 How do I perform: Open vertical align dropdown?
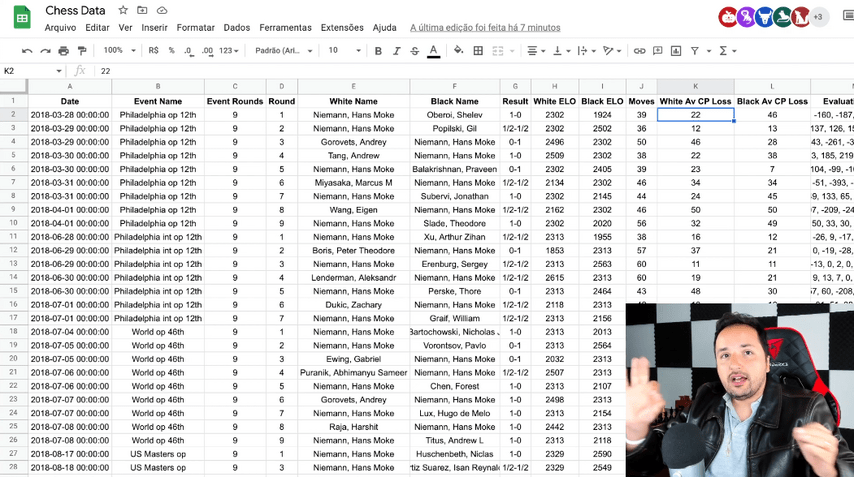click(561, 51)
